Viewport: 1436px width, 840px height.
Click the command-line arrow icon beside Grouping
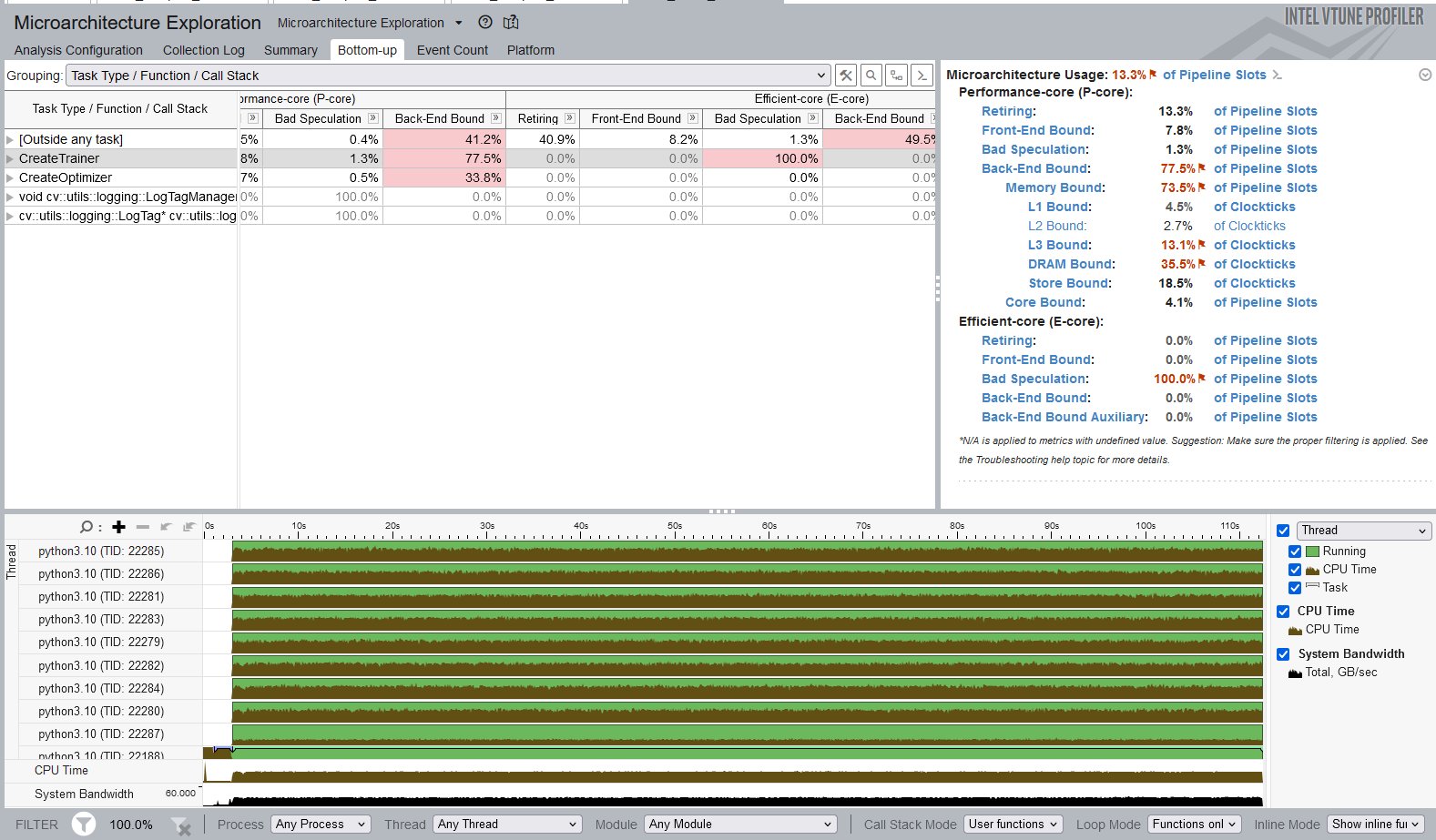(x=922, y=76)
